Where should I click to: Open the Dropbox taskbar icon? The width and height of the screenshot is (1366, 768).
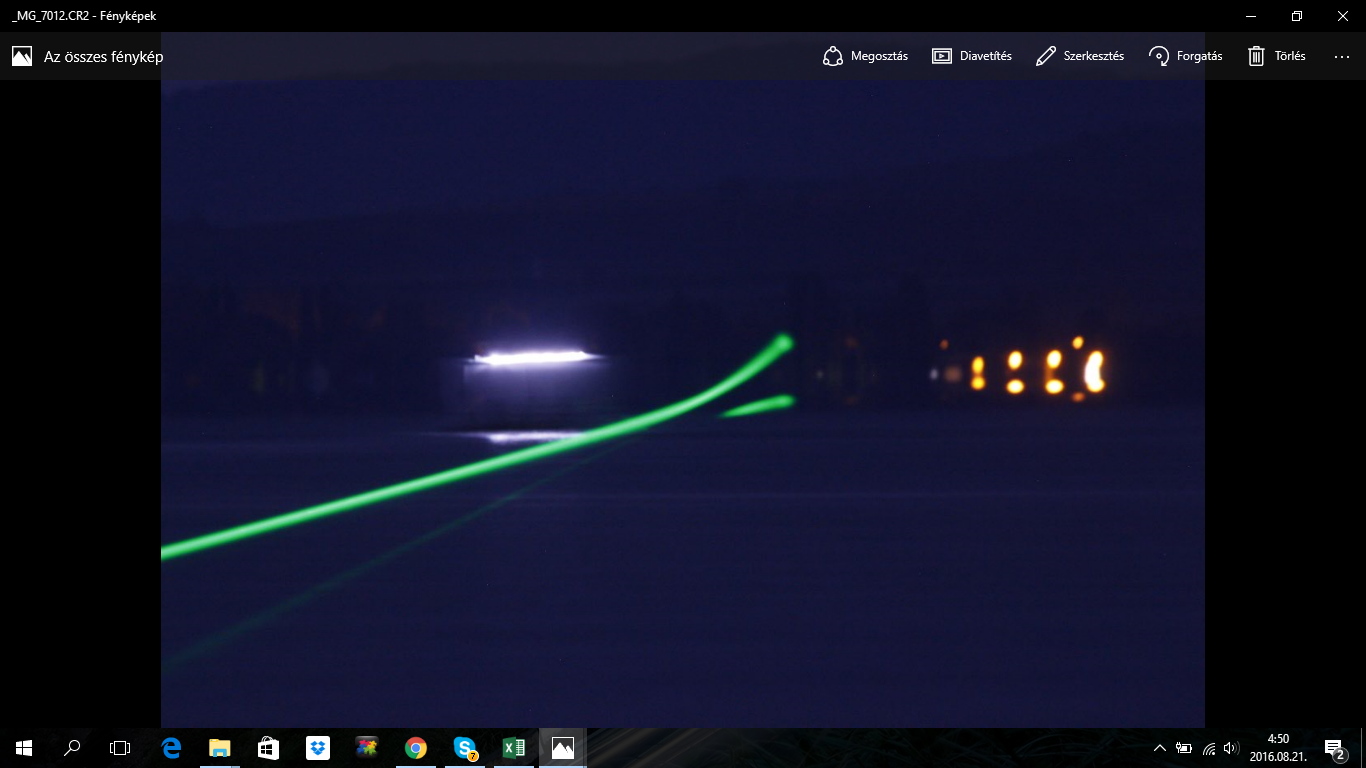(x=318, y=747)
